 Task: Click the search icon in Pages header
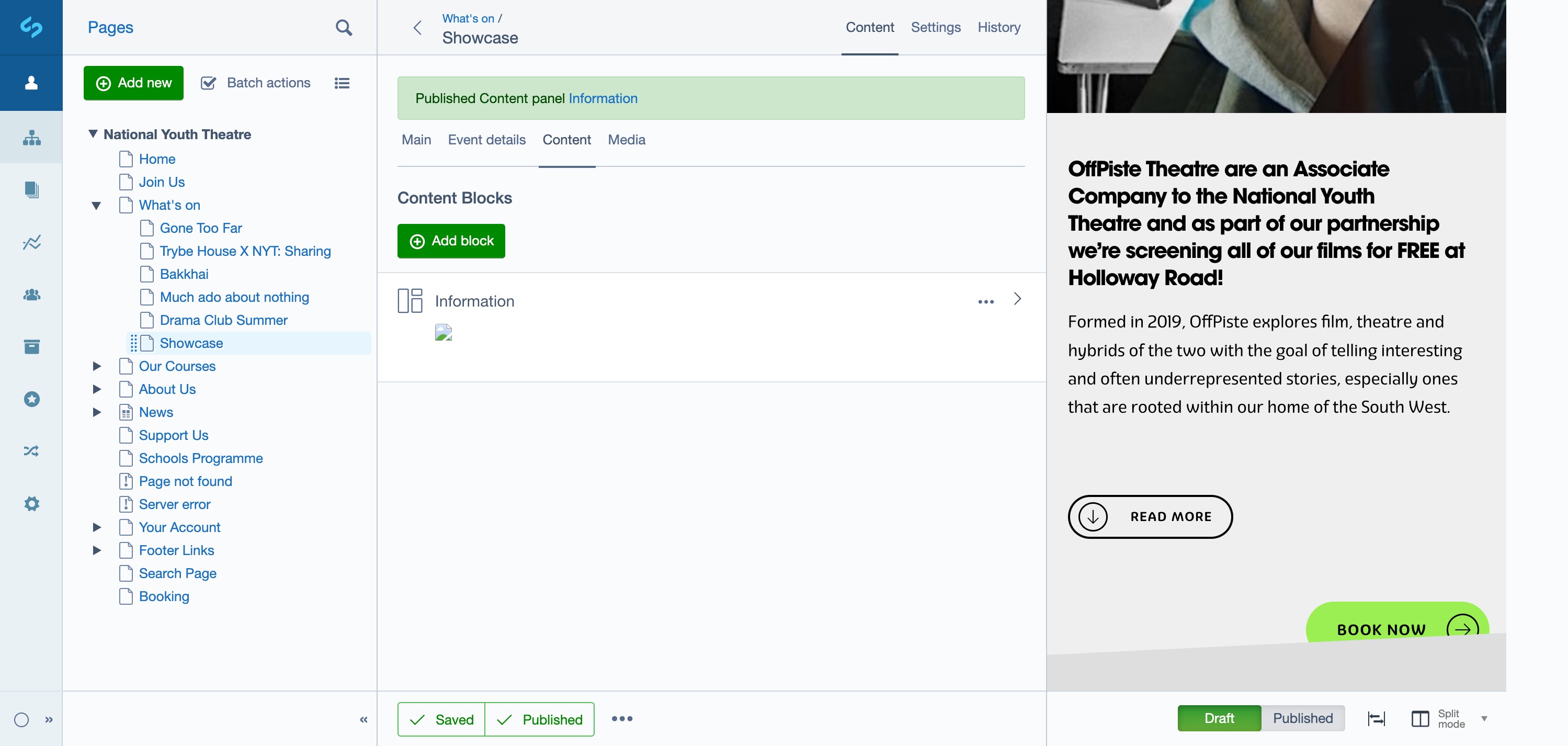[x=343, y=27]
